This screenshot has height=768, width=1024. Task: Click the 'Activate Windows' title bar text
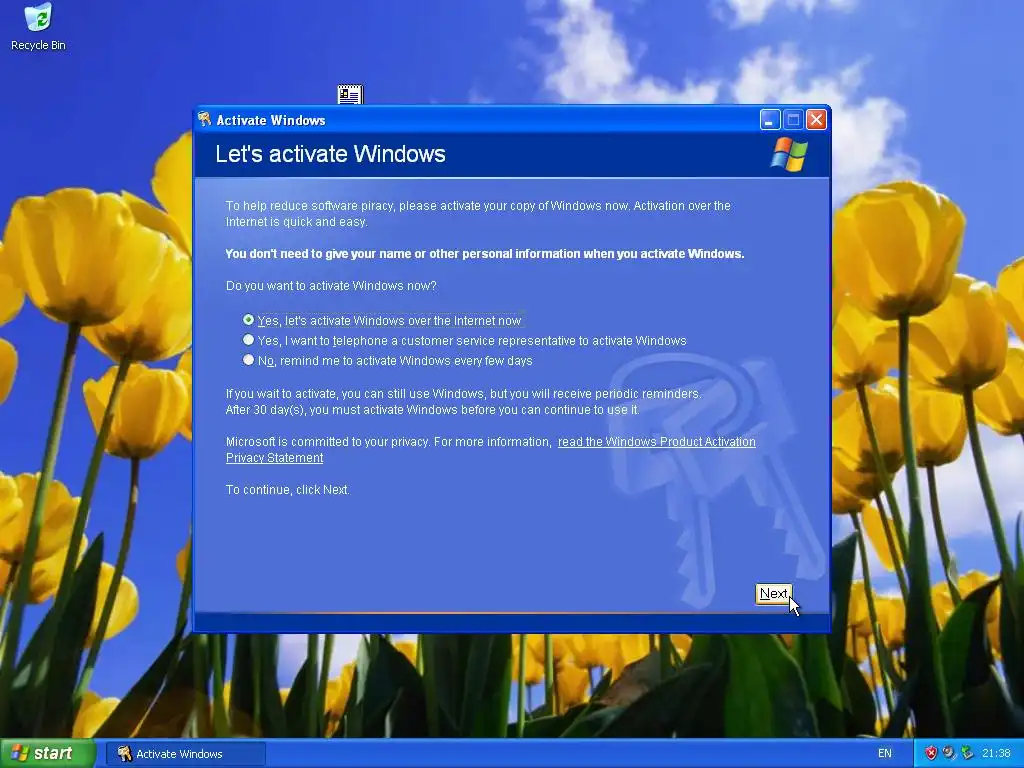pos(271,120)
